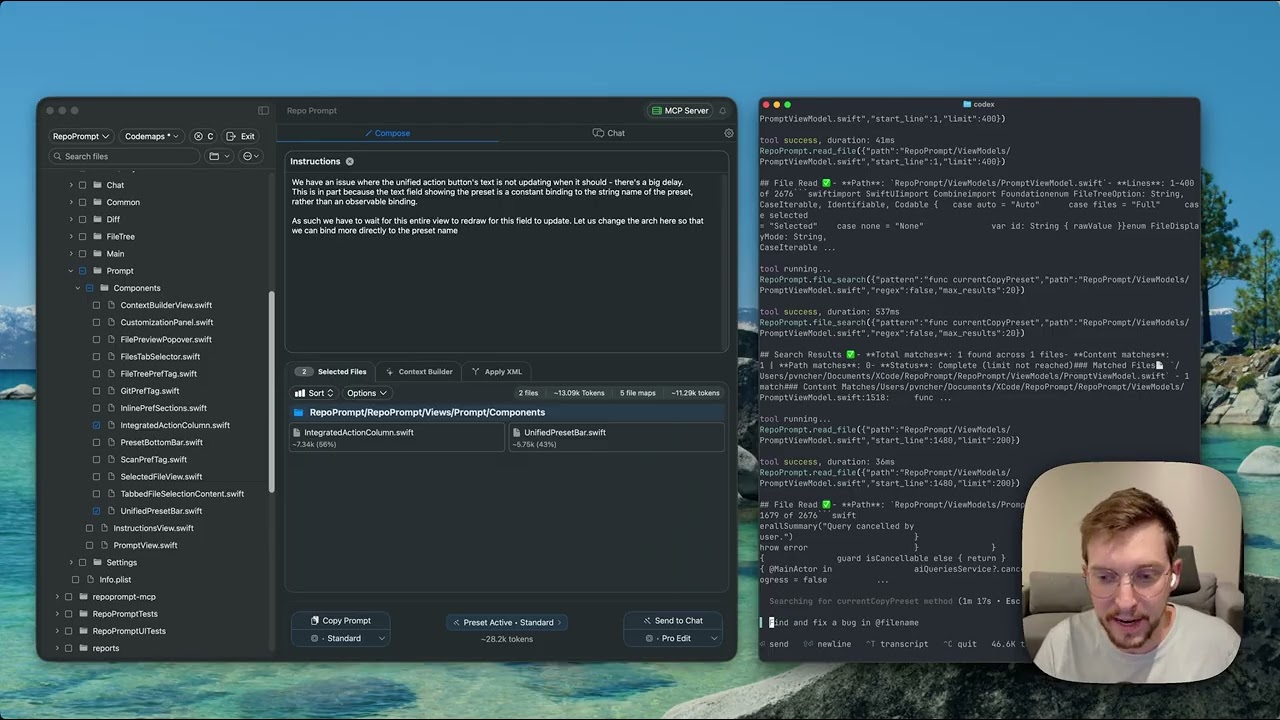Screen dimensions: 1280x720
Task: Click the codex terminal prompt input line
Action: (890, 622)
